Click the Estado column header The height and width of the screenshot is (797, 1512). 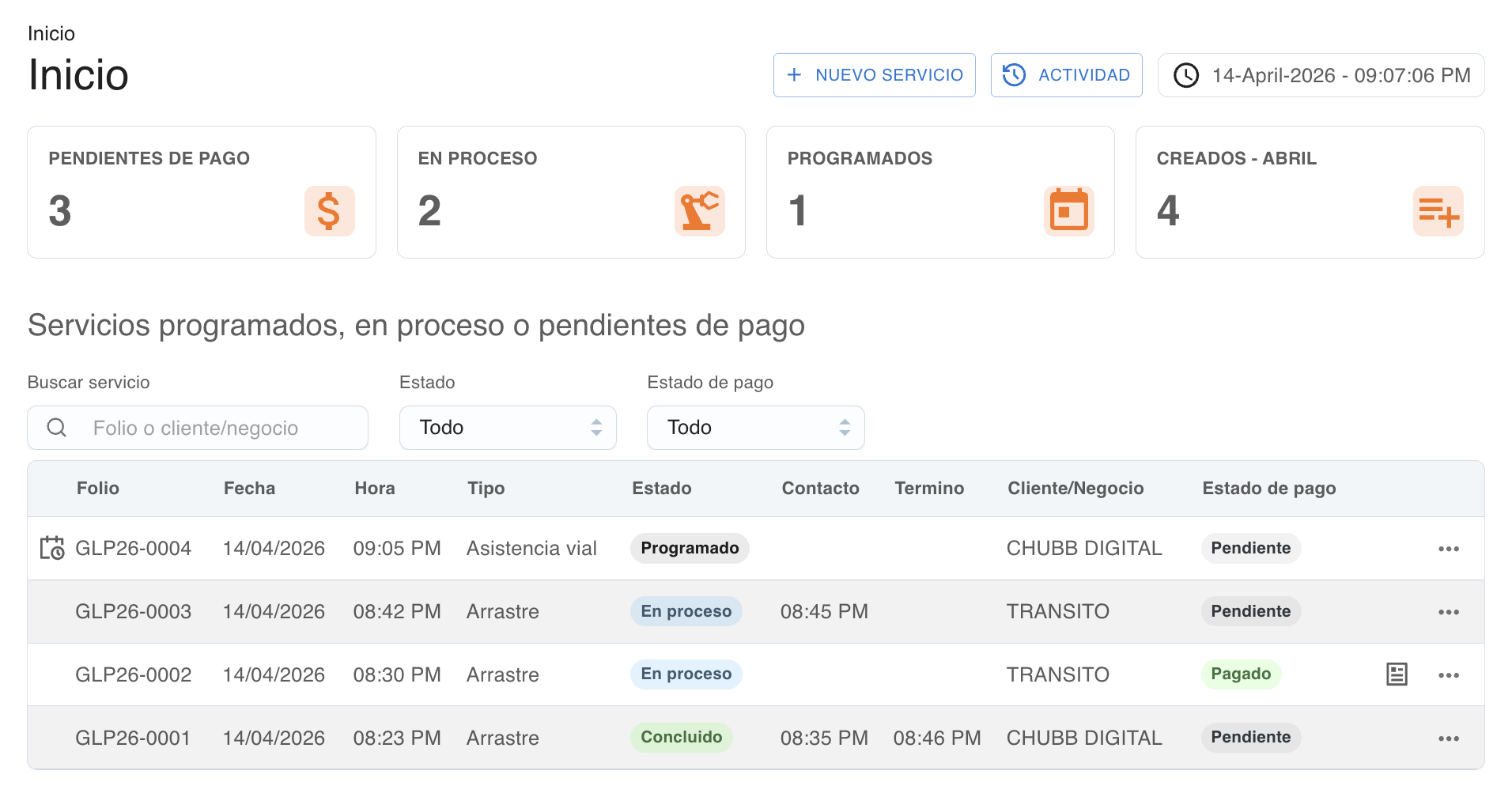[x=661, y=488]
